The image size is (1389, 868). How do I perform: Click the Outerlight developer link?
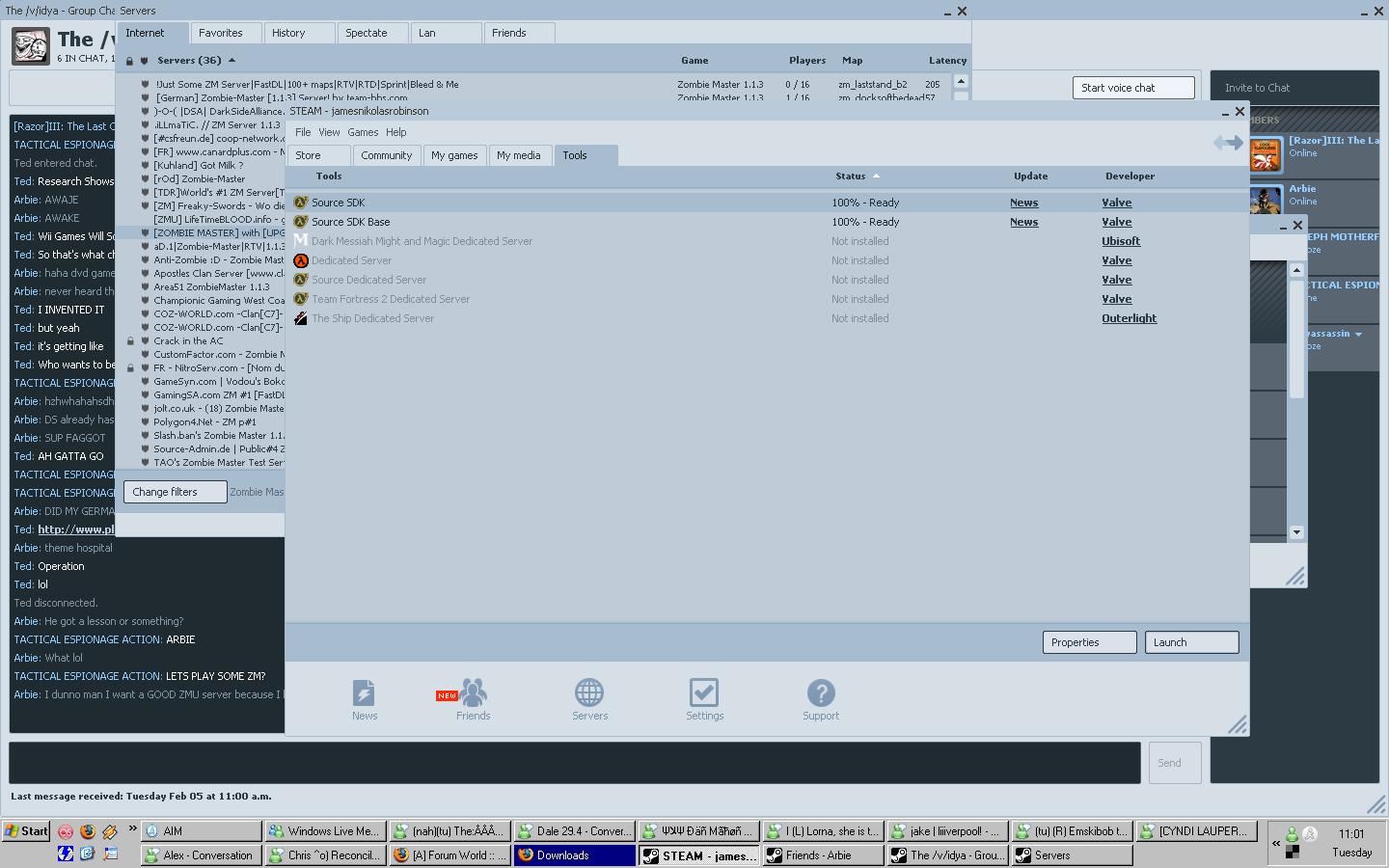1129,318
